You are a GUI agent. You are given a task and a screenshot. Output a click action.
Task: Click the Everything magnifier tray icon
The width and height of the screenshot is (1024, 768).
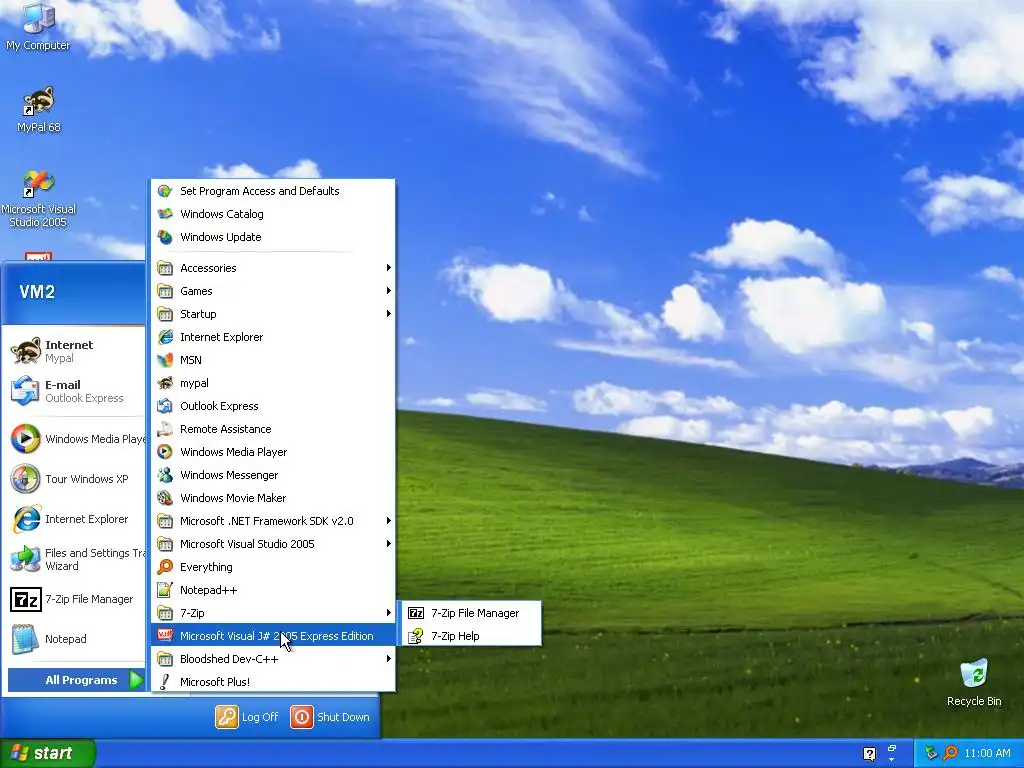[951, 753]
